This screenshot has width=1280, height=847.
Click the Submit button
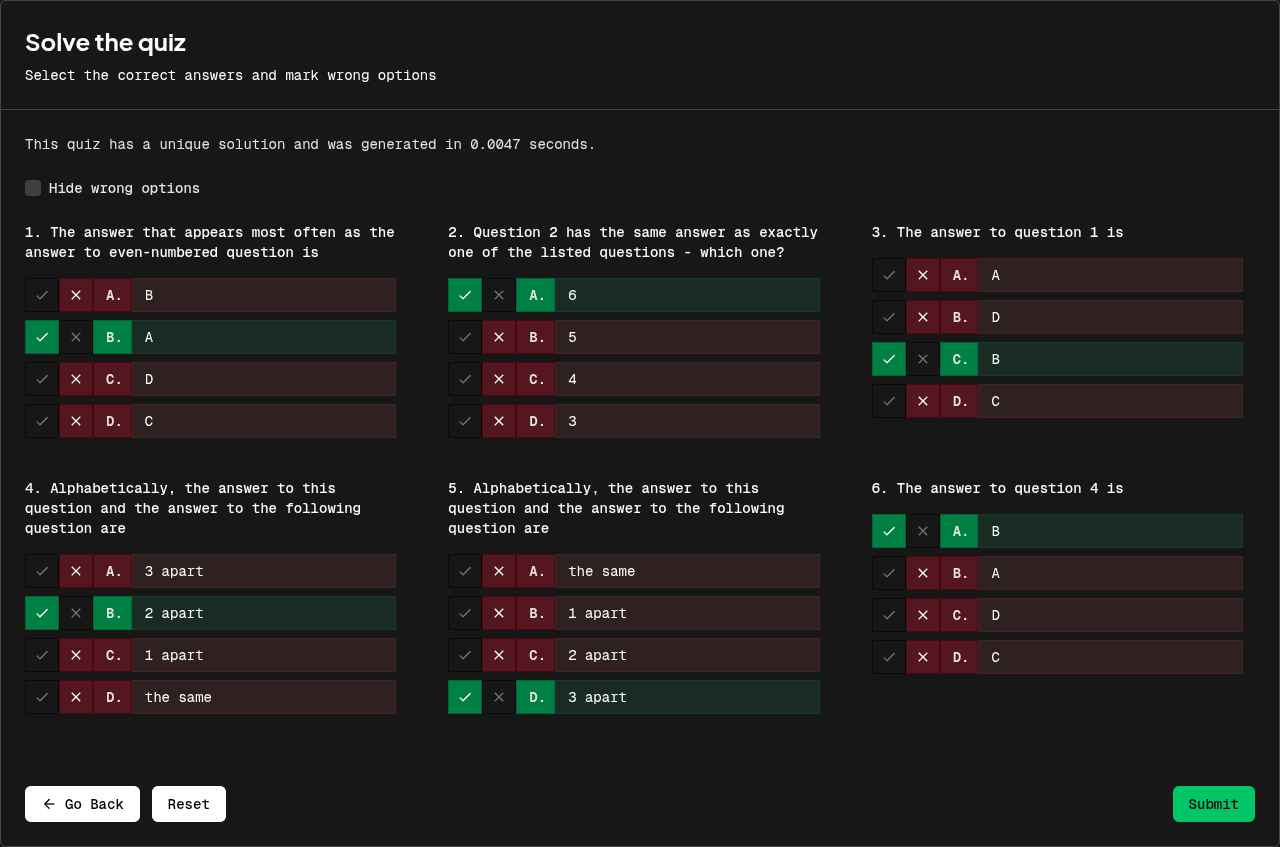[x=1213, y=804]
